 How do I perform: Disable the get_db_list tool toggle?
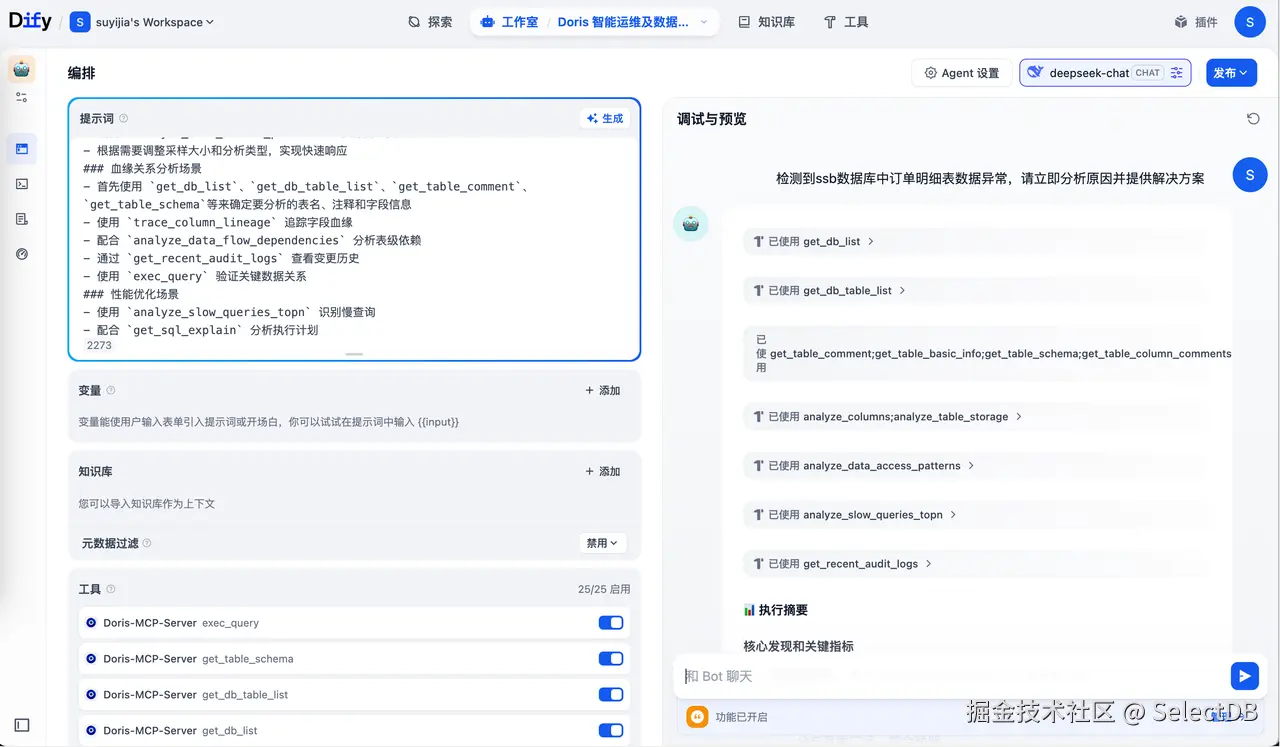tap(611, 730)
